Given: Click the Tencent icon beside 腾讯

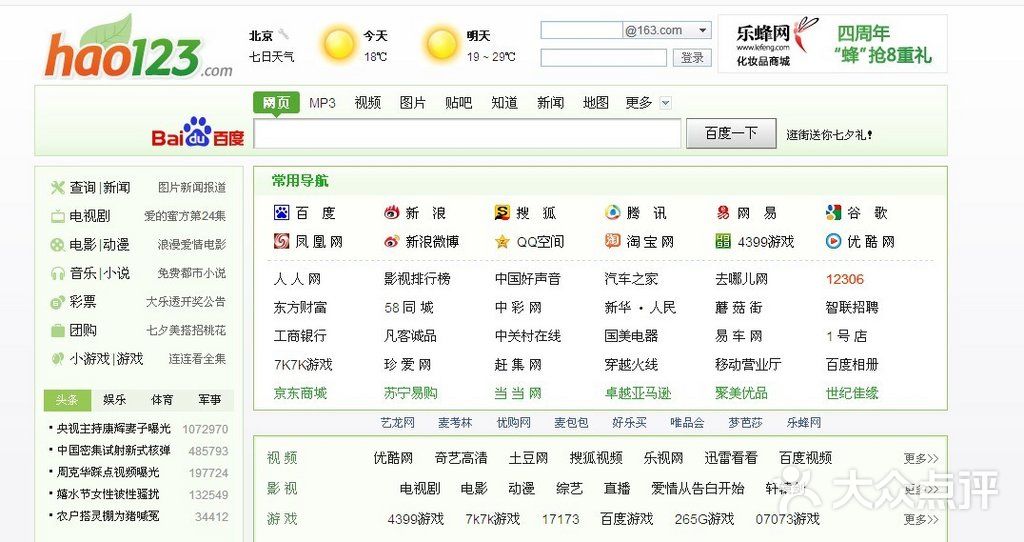Looking at the screenshot, I should pos(613,212).
